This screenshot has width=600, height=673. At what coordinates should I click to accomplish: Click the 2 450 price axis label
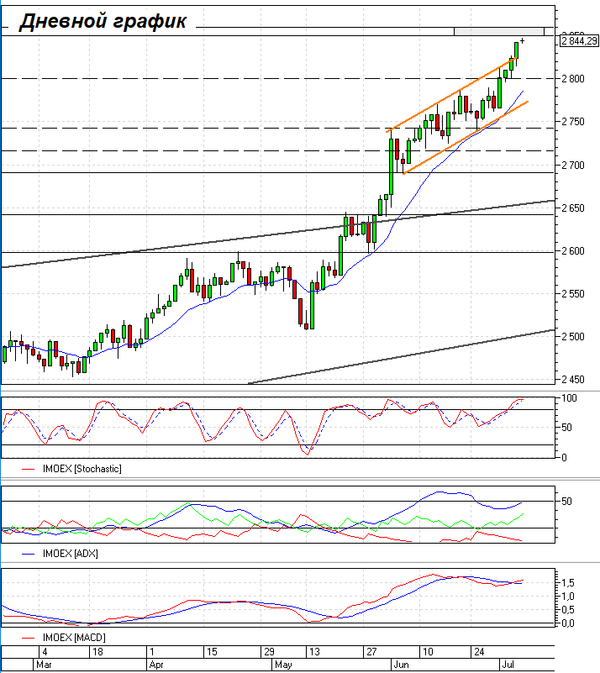tap(573, 379)
